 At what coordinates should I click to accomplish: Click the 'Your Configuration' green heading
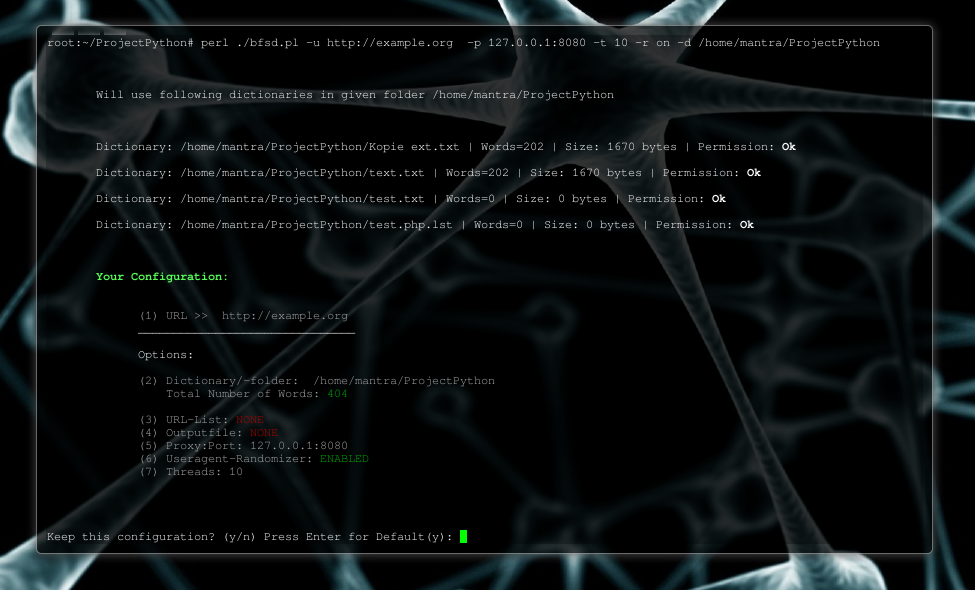coord(161,277)
